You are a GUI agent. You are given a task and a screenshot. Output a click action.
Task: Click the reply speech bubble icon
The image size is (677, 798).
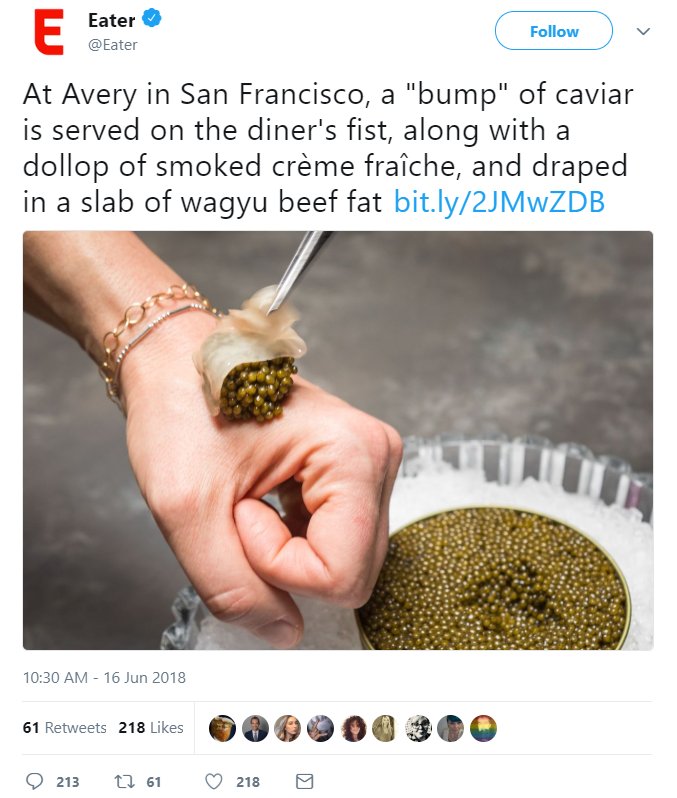pyautogui.click(x=34, y=781)
